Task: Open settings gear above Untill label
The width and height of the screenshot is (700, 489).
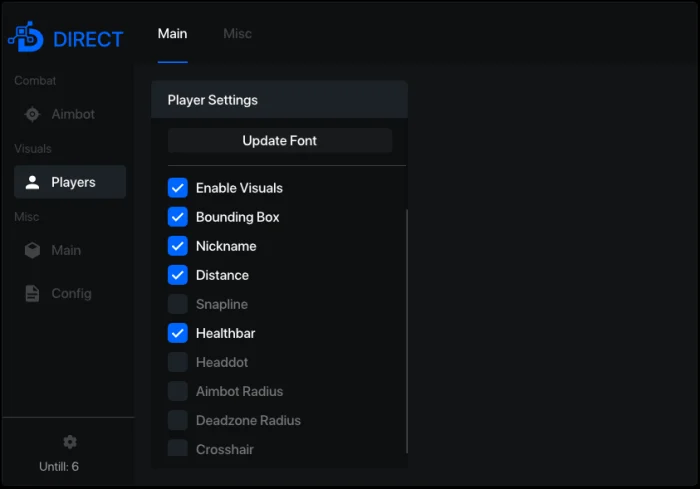Action: pyautogui.click(x=70, y=442)
